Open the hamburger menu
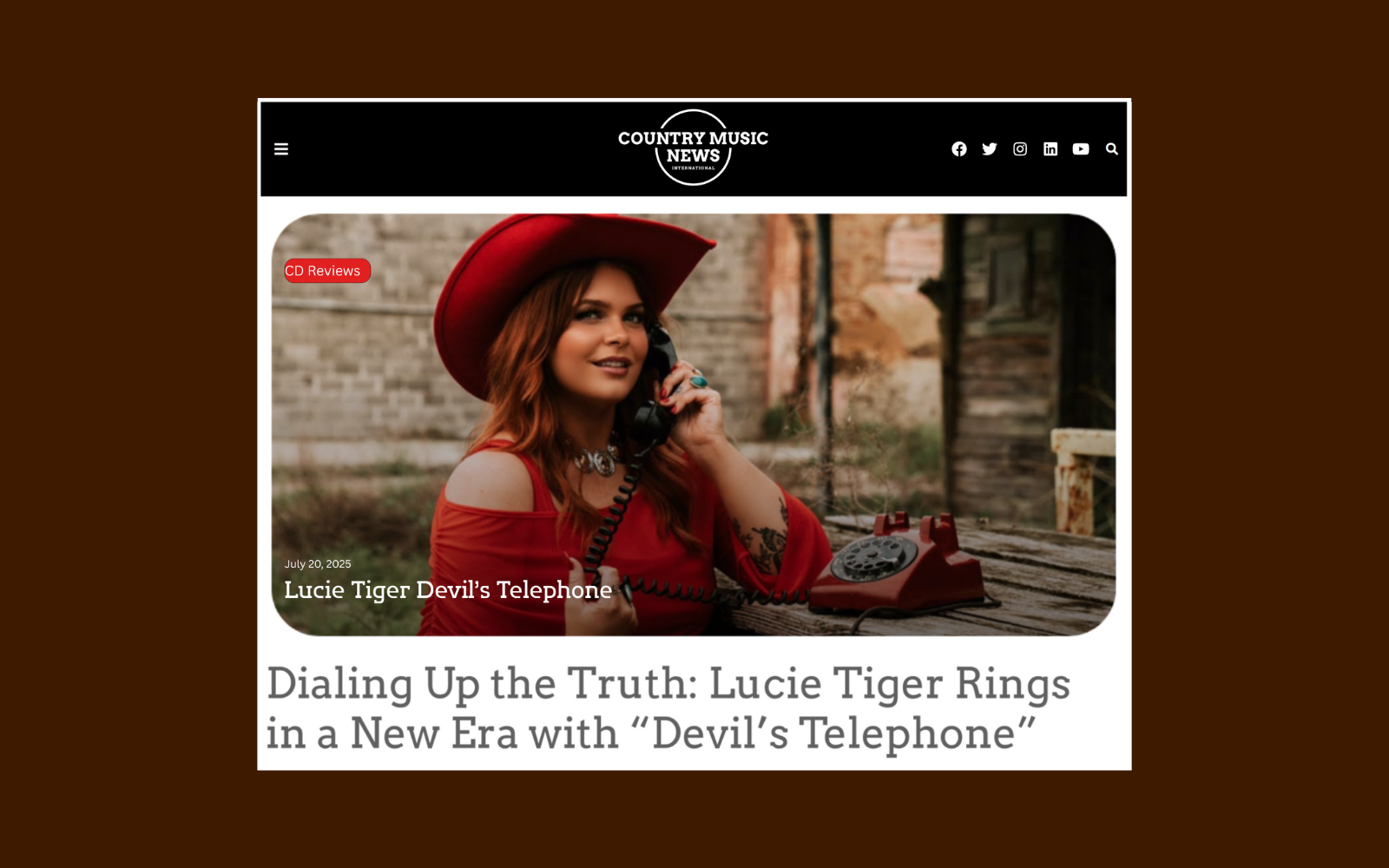The width and height of the screenshot is (1389, 868). point(281,149)
